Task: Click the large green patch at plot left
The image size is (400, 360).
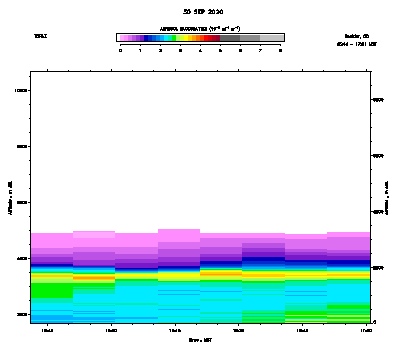Action: (52, 290)
